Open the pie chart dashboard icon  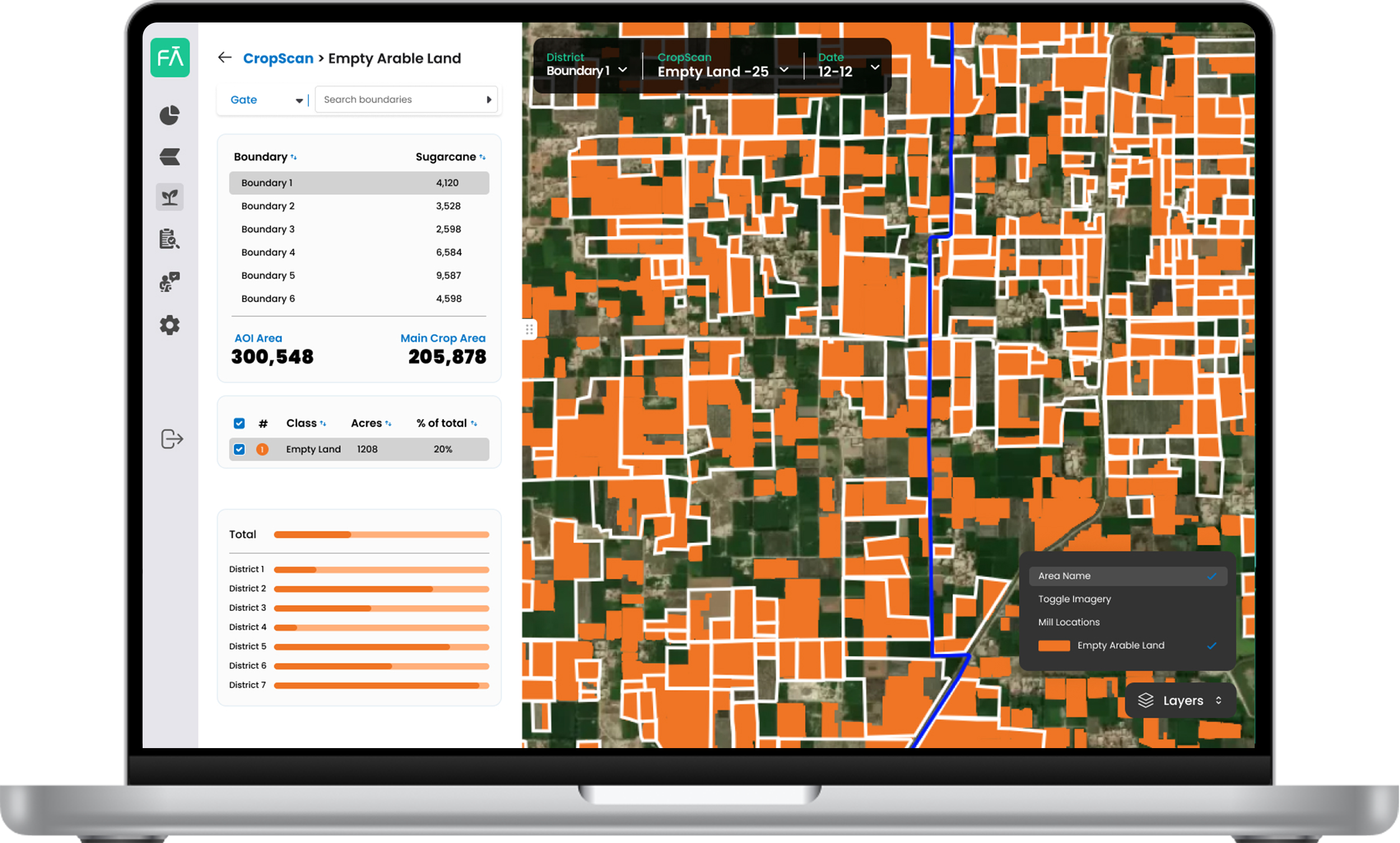(x=169, y=116)
